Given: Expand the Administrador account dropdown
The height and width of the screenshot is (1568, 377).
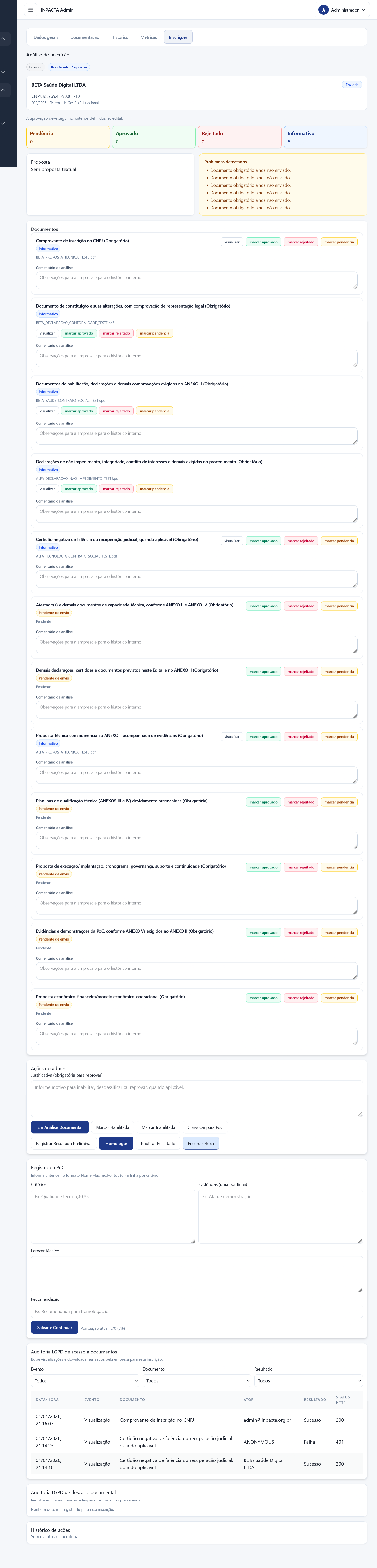Looking at the screenshot, I should [x=342, y=10].
